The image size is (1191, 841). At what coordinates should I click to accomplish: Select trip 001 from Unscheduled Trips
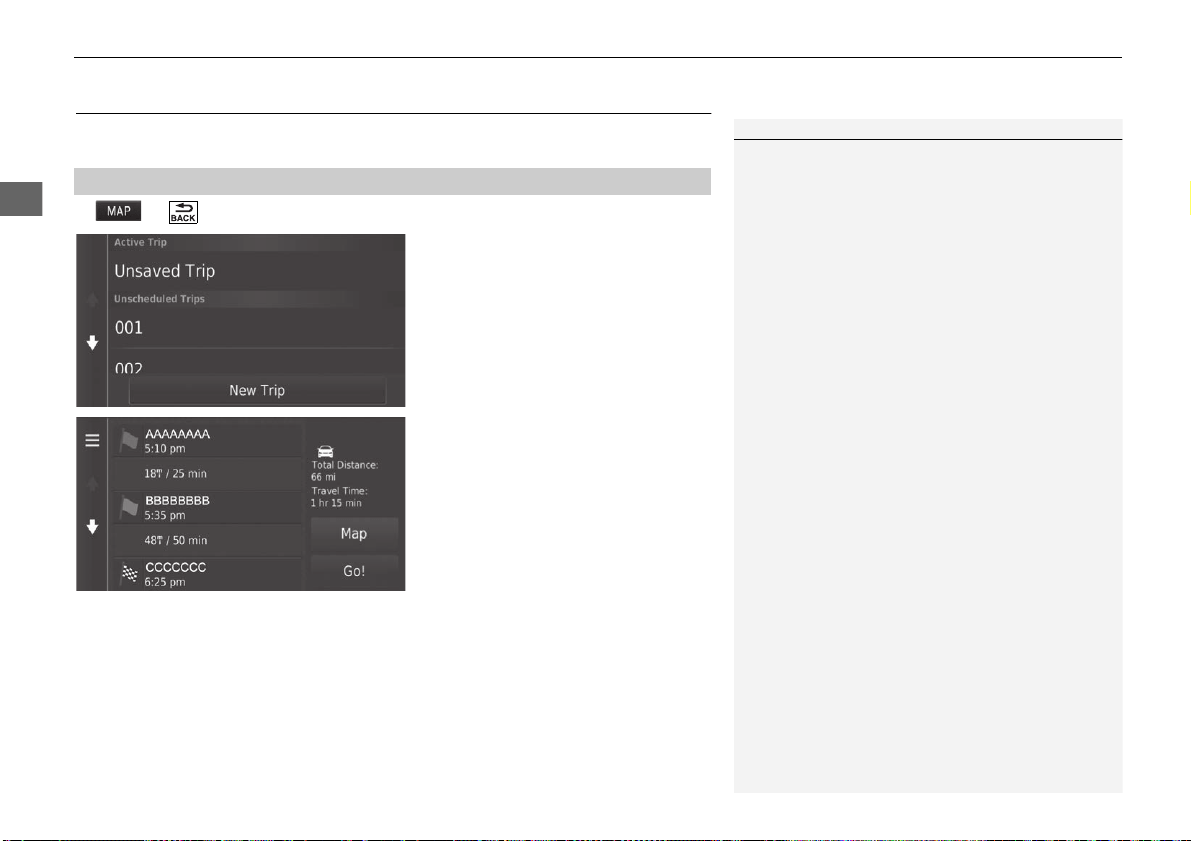tap(256, 328)
